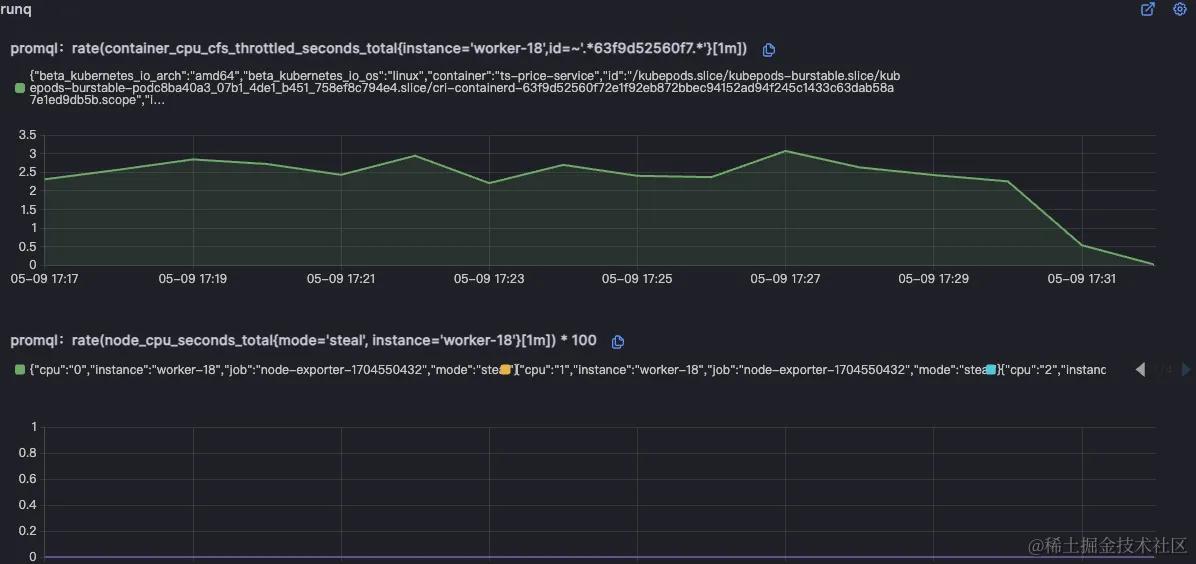Go to next legend page arrow
The image size is (1196, 564).
[1185, 369]
